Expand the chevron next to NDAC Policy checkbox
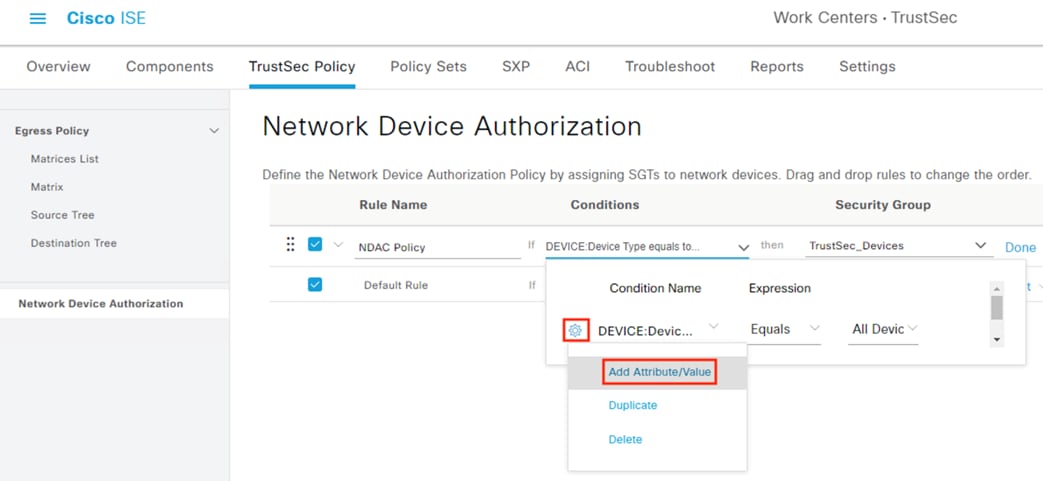This screenshot has width=1043, height=481. 338,245
